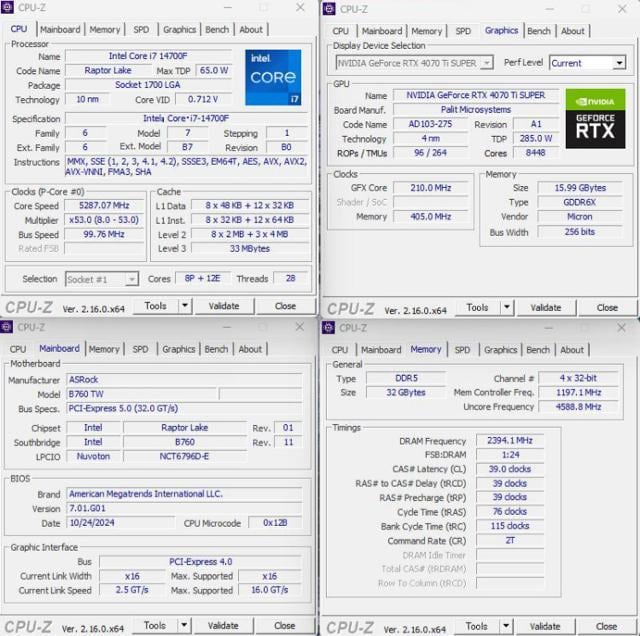Image resolution: width=640 pixels, height=636 pixels.
Task: Open the SPD tab in the Mainboard window
Action: point(140,349)
